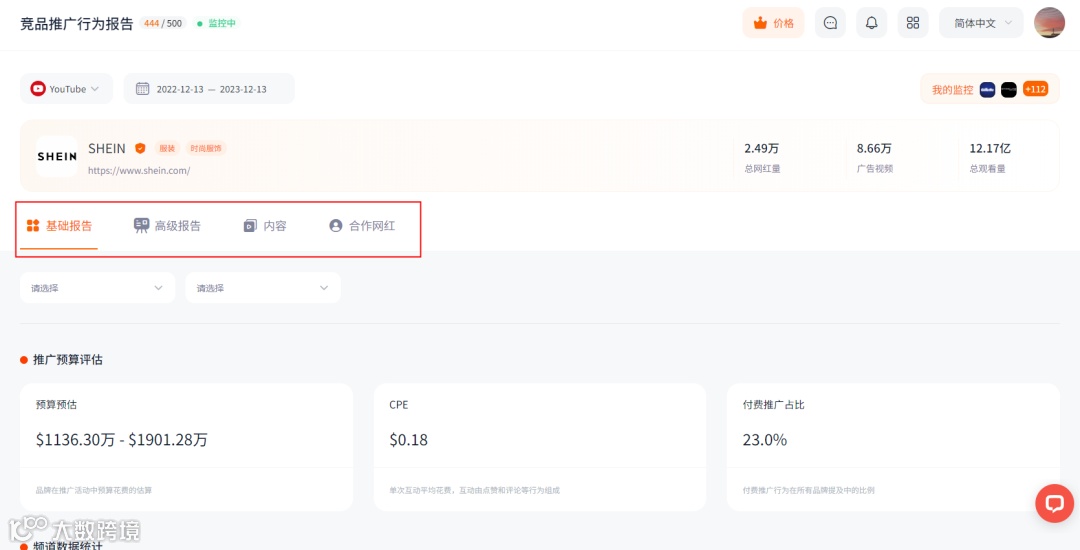The image size is (1080, 550).
Task: Open the apps grid icon
Action: click(913, 23)
